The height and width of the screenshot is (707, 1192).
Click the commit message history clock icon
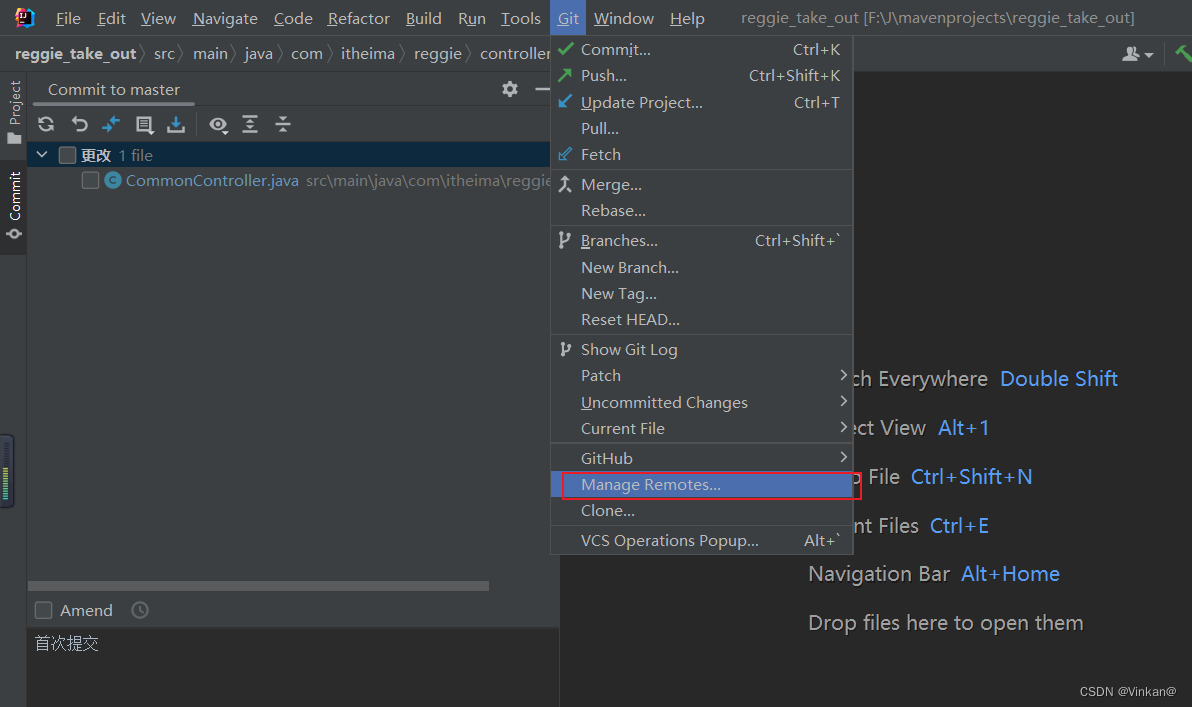pos(139,610)
